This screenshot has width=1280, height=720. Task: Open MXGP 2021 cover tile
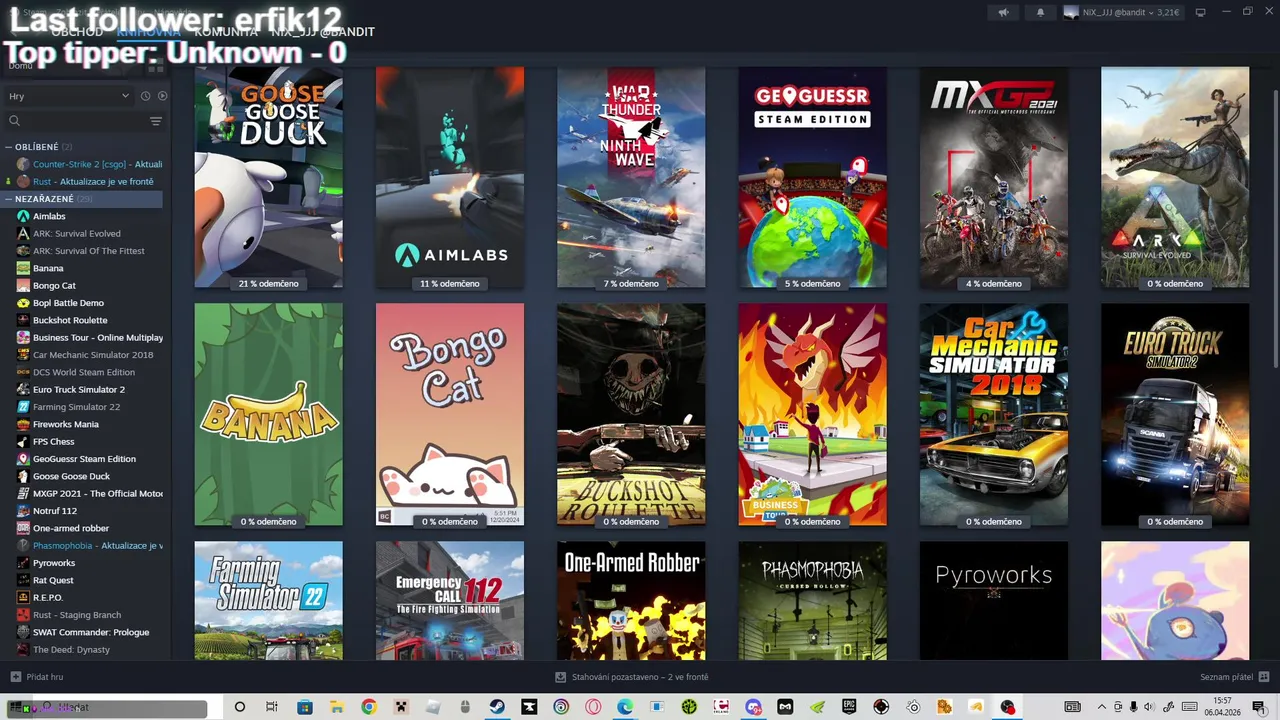(x=994, y=177)
